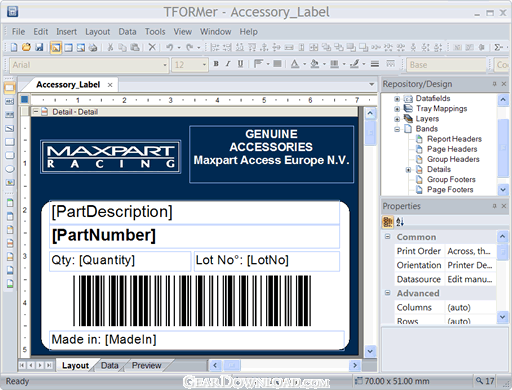Open the Layout menu
Viewport: 512px width, 390px height.
coord(97,32)
